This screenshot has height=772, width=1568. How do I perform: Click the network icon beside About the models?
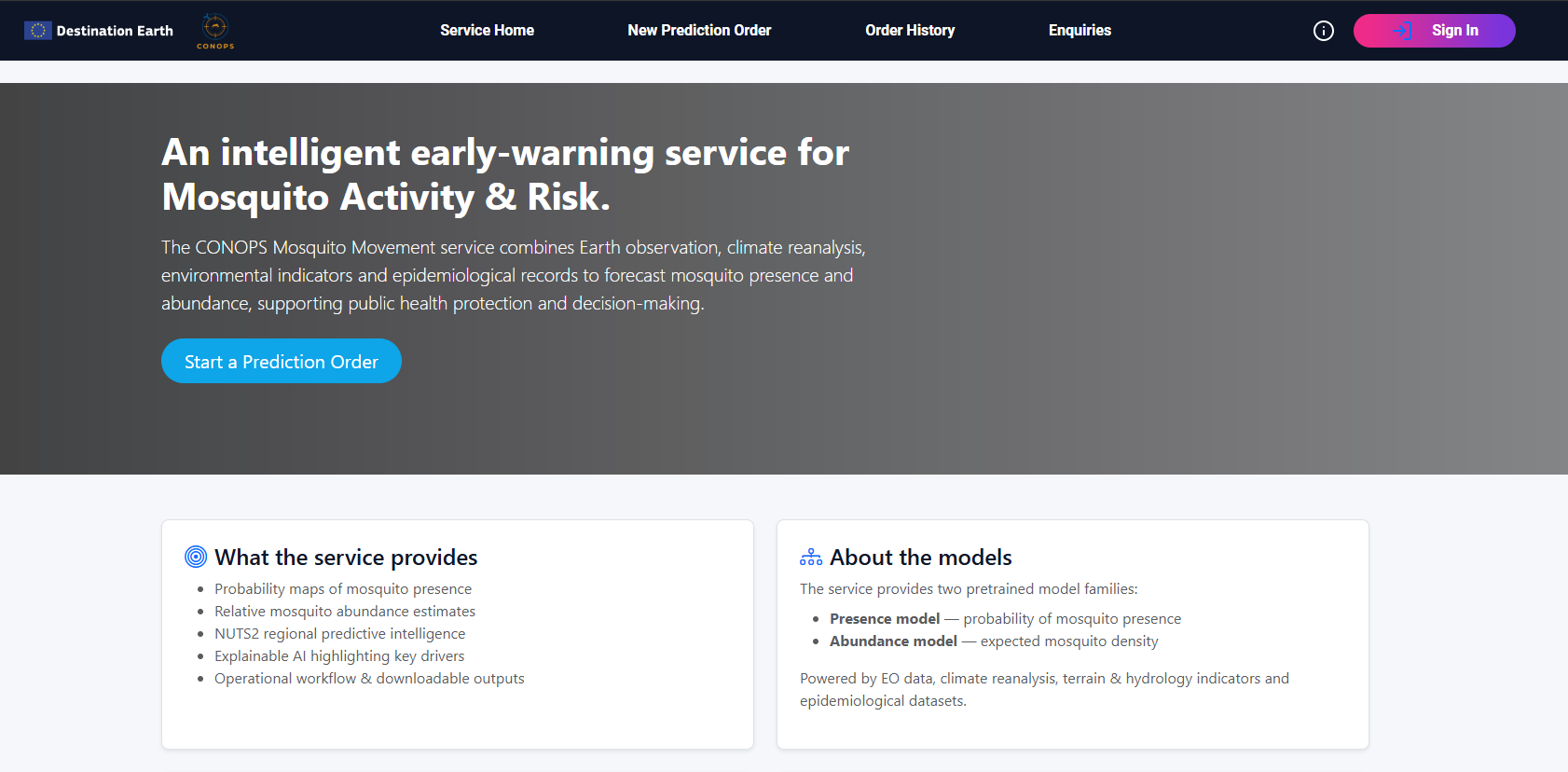[811, 557]
